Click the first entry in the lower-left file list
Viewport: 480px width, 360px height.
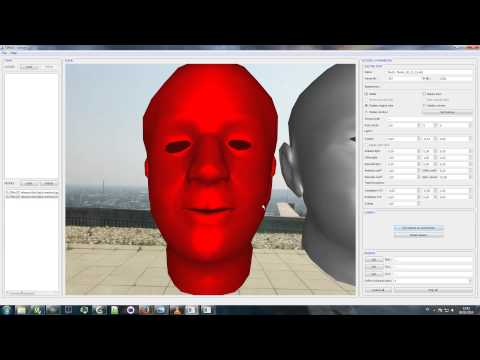click(x=32, y=192)
